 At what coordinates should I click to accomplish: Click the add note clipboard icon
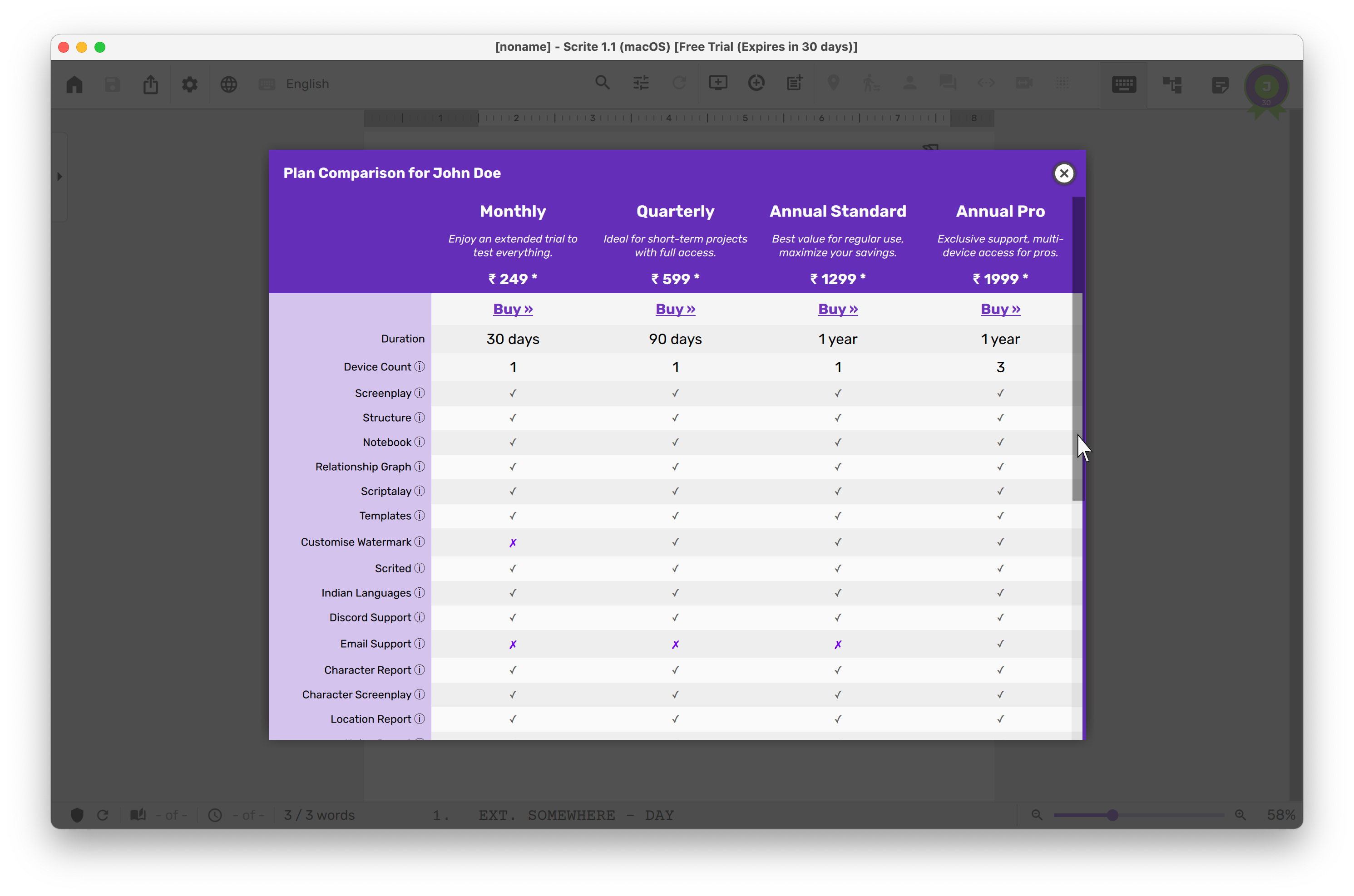coord(795,83)
